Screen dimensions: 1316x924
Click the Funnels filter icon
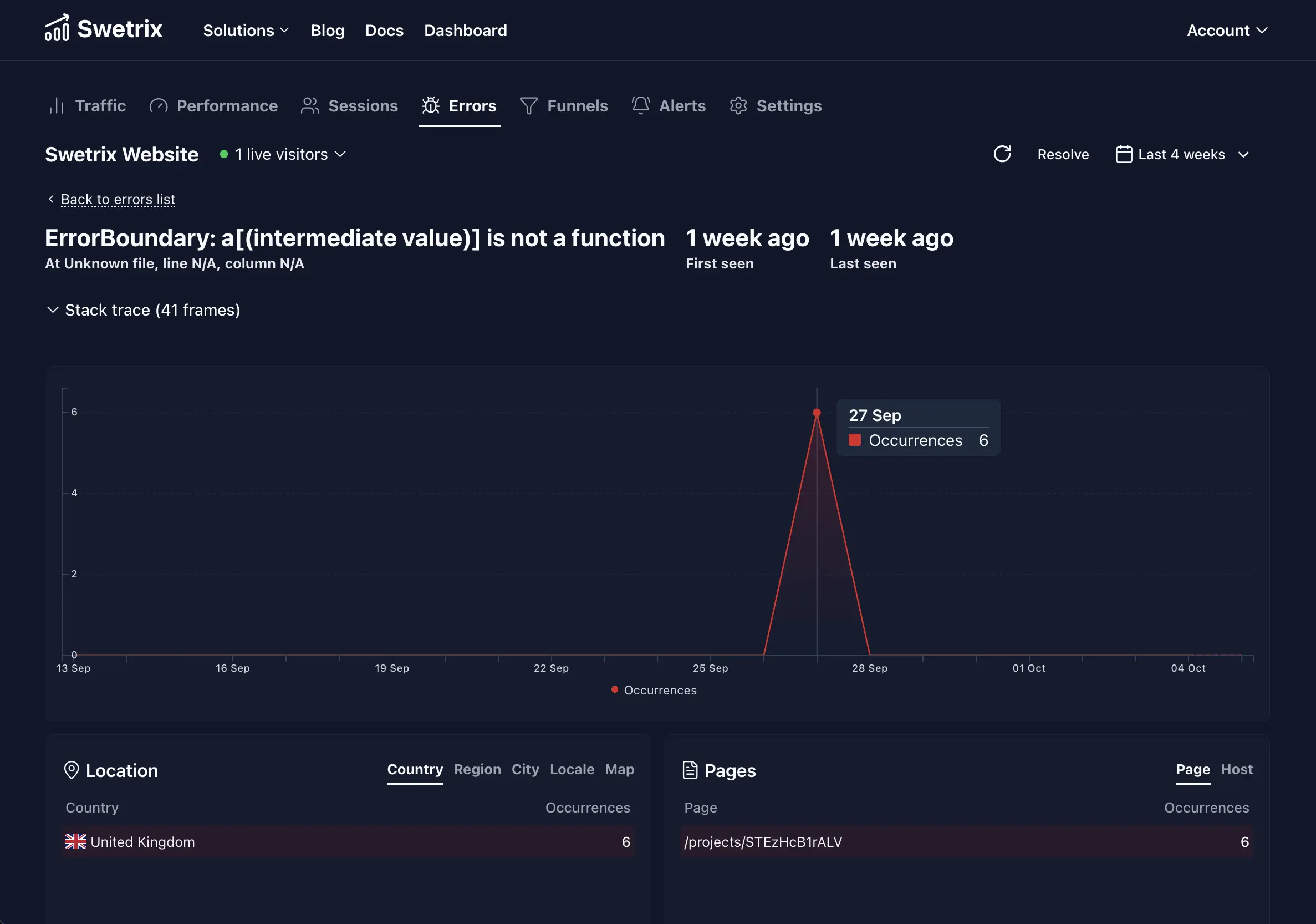[x=528, y=105]
